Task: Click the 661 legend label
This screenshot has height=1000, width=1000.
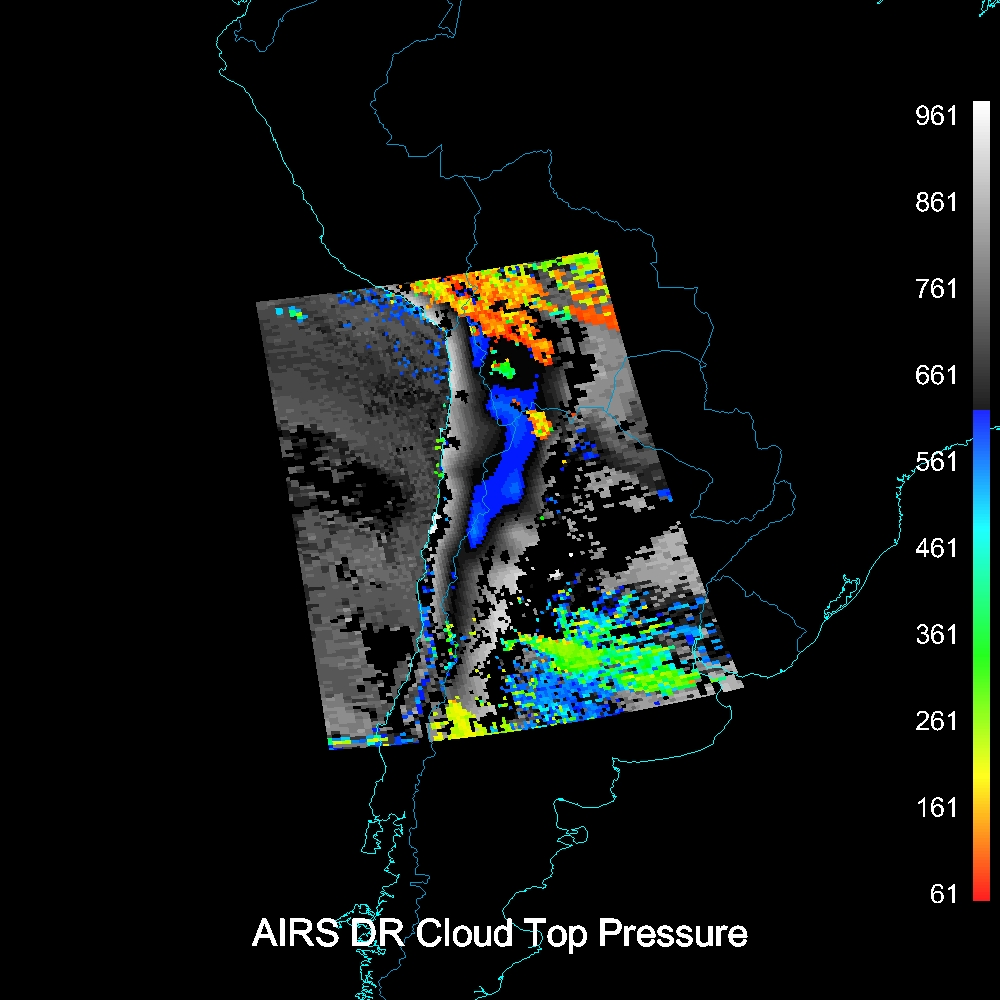Action: (936, 375)
